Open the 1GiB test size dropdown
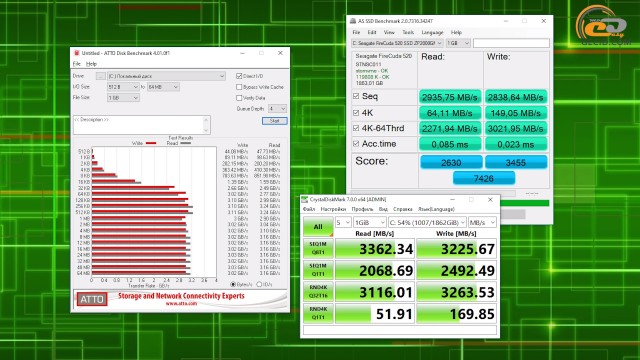The image size is (640, 360). [x=369, y=222]
